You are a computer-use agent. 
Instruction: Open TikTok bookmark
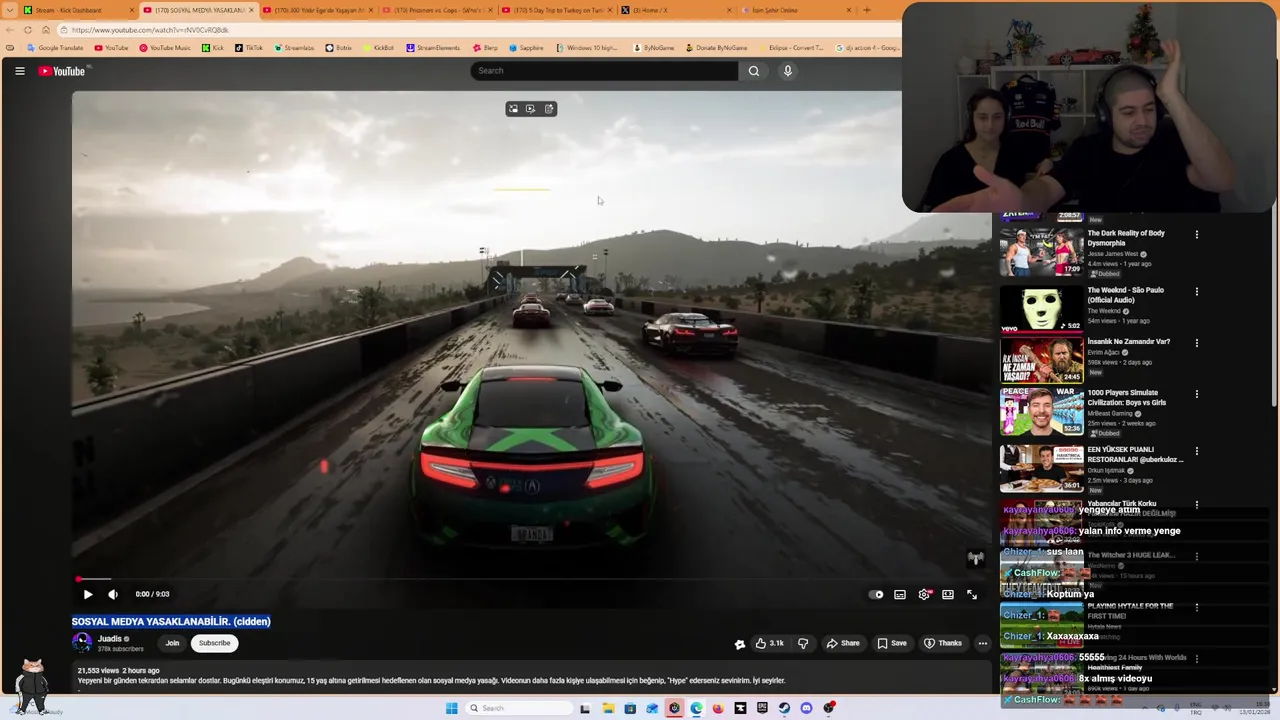coord(249,48)
